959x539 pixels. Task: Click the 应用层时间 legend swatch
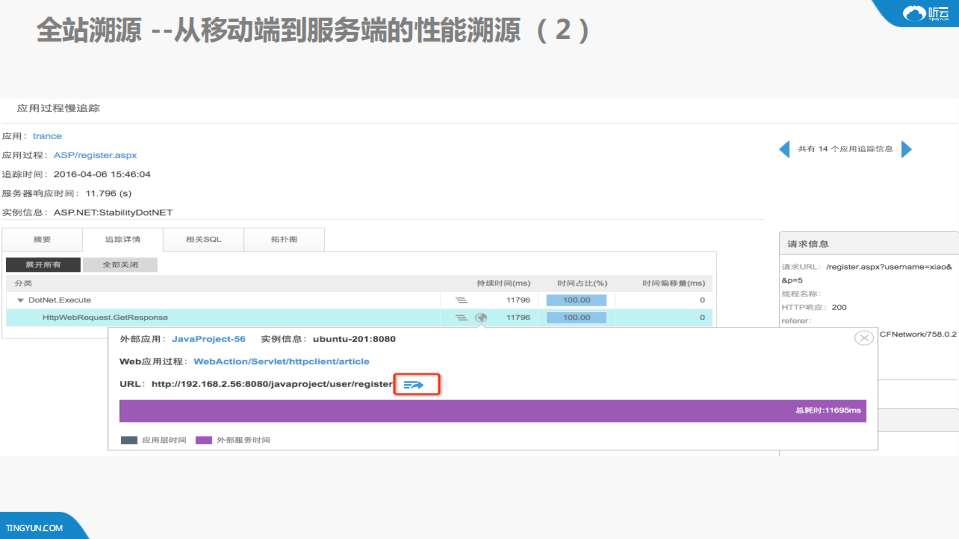tap(129, 440)
